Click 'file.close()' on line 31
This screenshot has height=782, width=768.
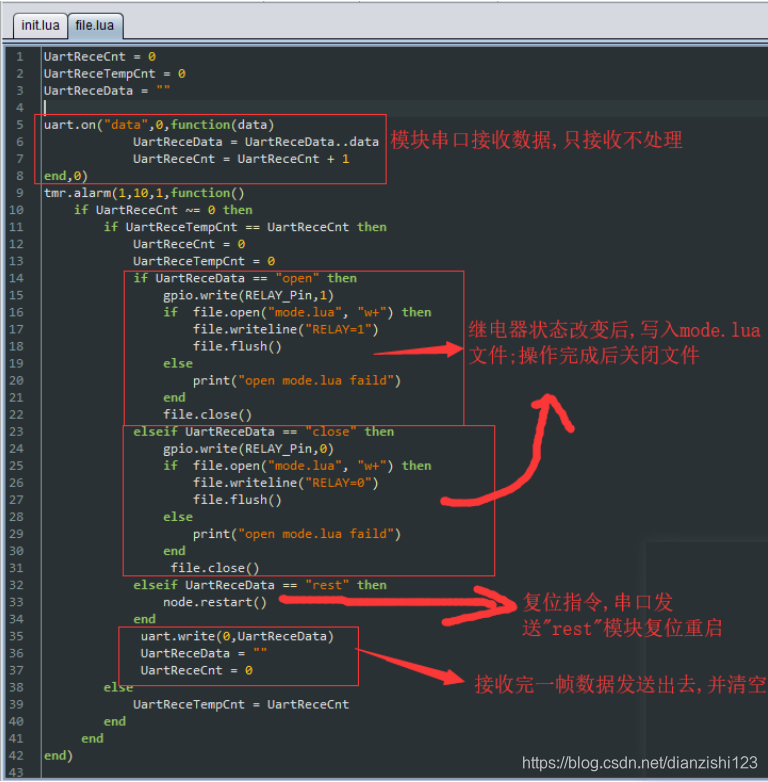tap(215, 568)
